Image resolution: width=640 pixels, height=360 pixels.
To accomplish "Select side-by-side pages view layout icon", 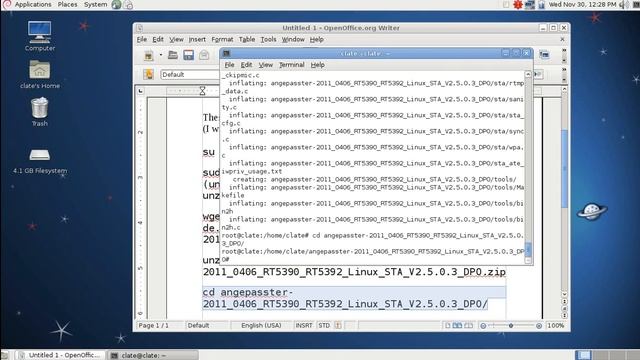I will click(x=458, y=325).
